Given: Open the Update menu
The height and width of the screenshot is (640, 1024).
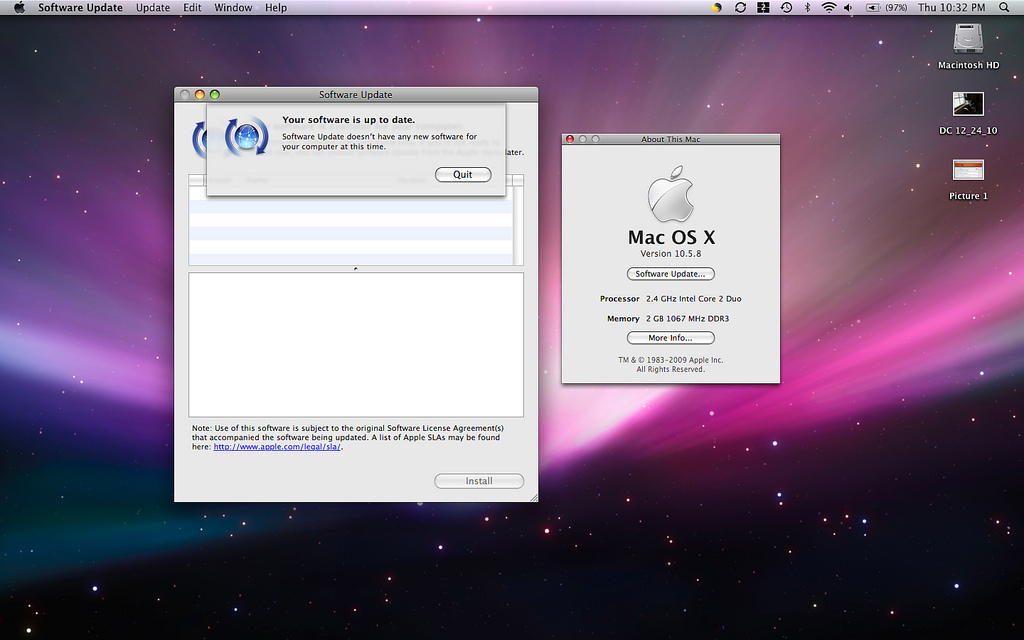Looking at the screenshot, I should point(153,8).
